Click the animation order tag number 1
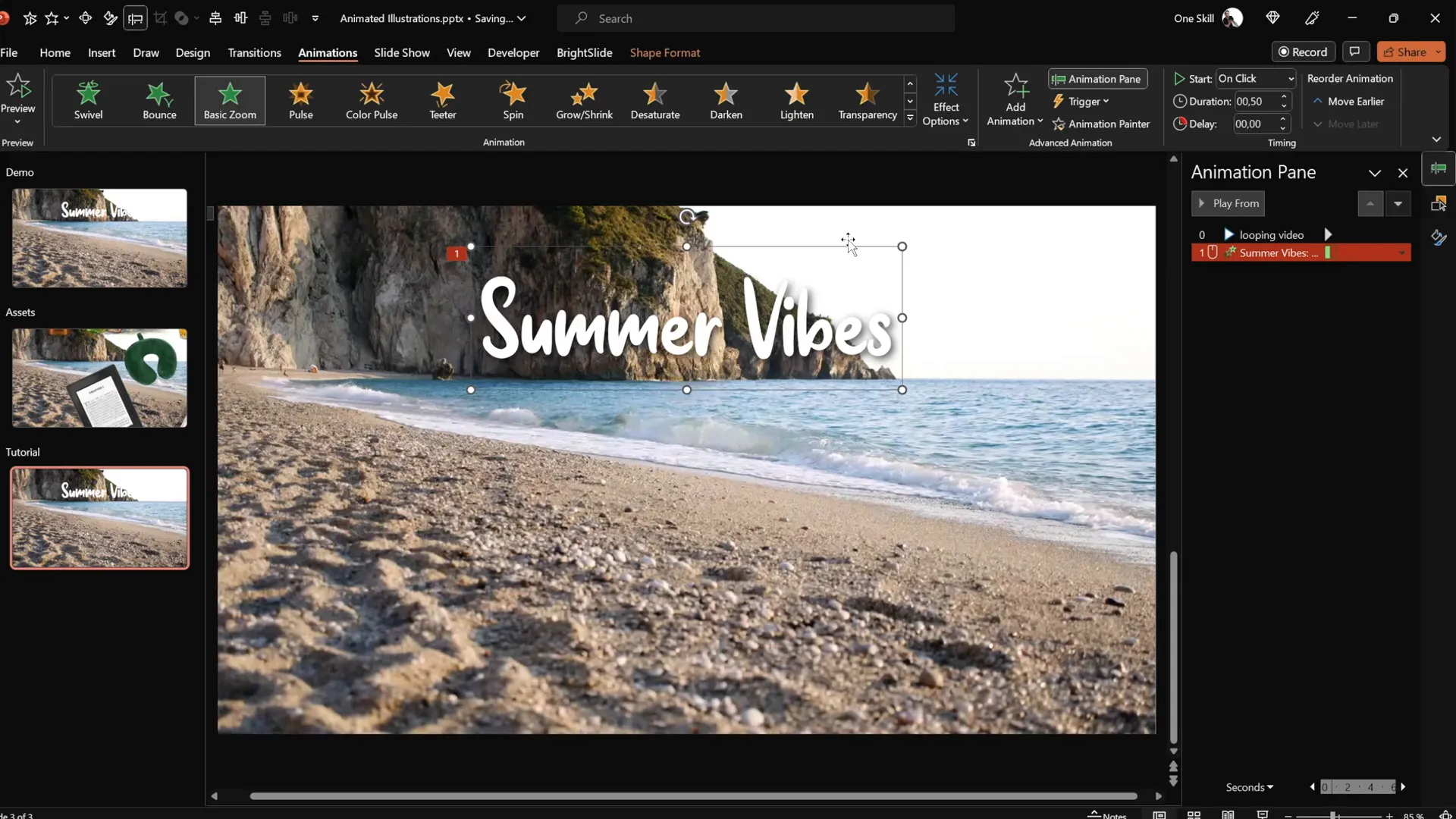The width and height of the screenshot is (1456, 819). coord(457,253)
